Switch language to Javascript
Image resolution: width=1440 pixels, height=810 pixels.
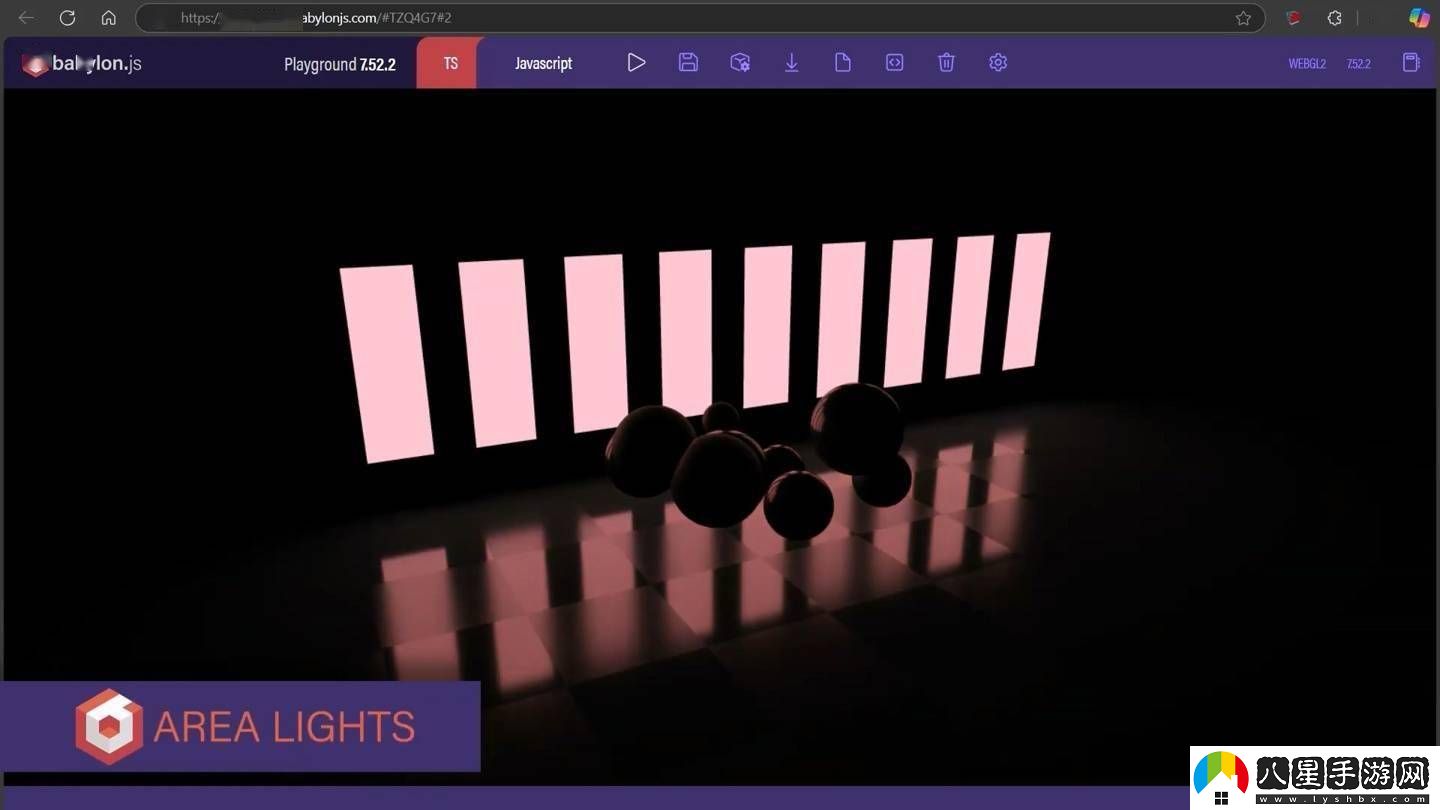543,63
